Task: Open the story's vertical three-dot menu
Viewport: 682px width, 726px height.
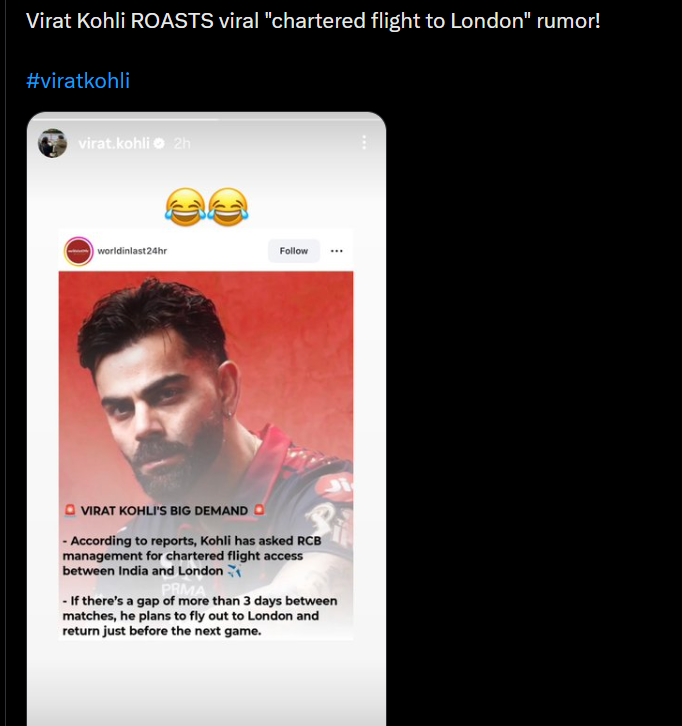Action: coord(363,143)
